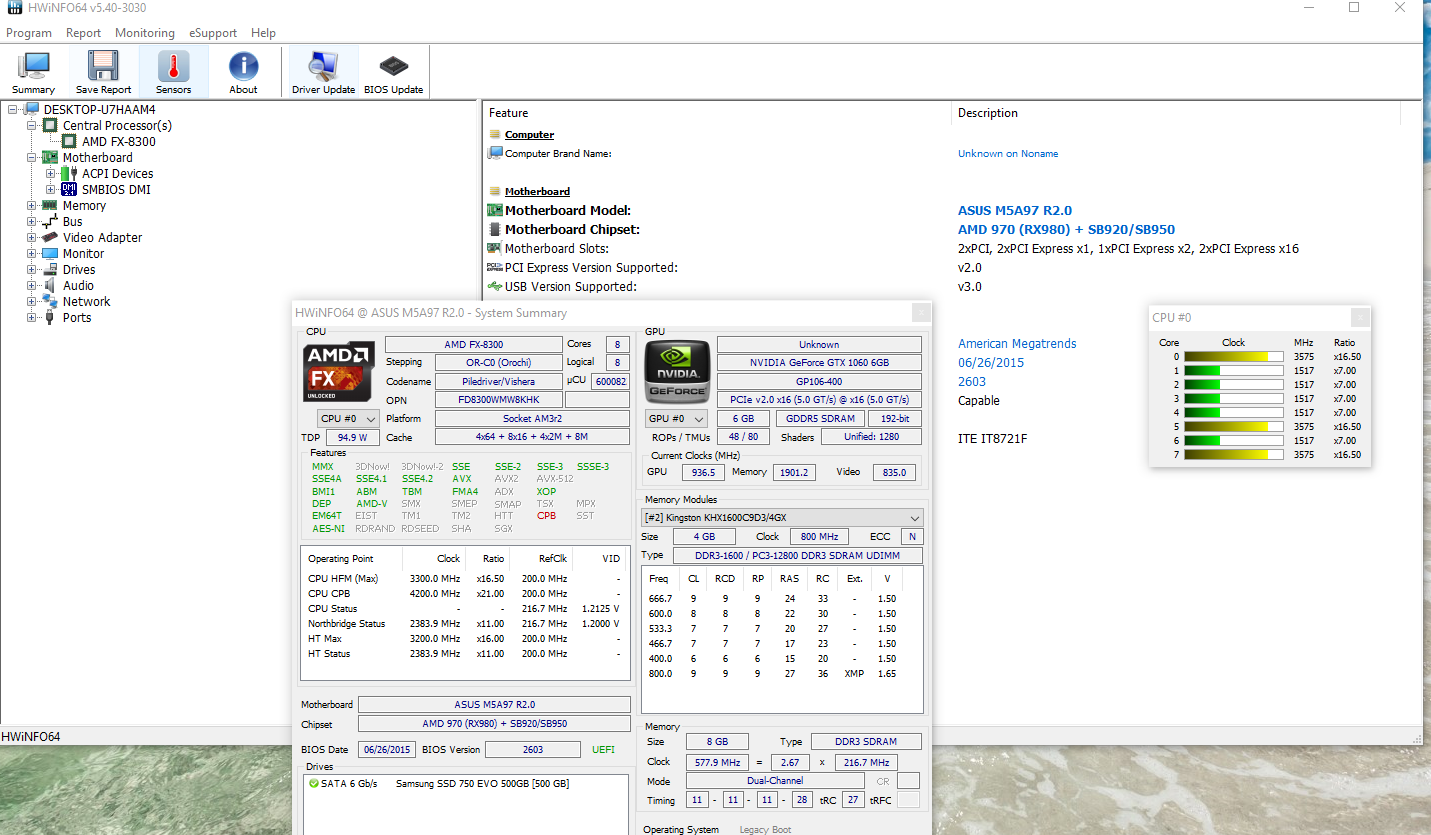Click Core 7 clock bar
Screen dimensions: 1431x835
(x=1233, y=455)
